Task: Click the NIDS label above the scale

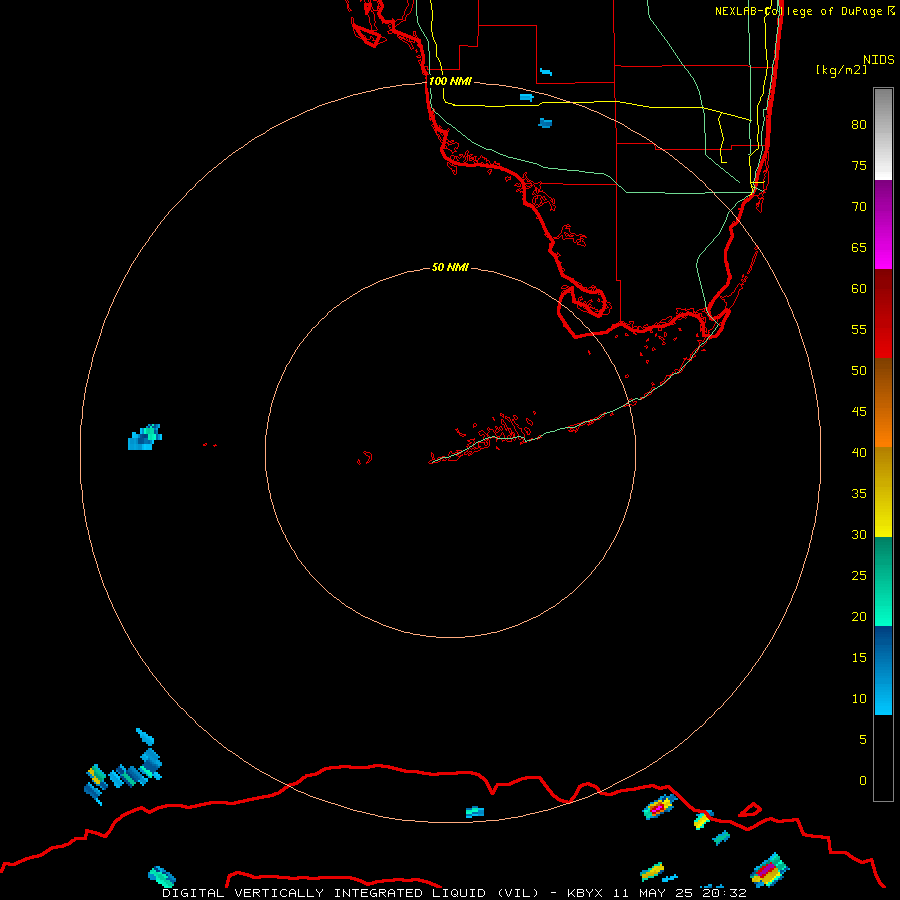Action: (x=879, y=60)
